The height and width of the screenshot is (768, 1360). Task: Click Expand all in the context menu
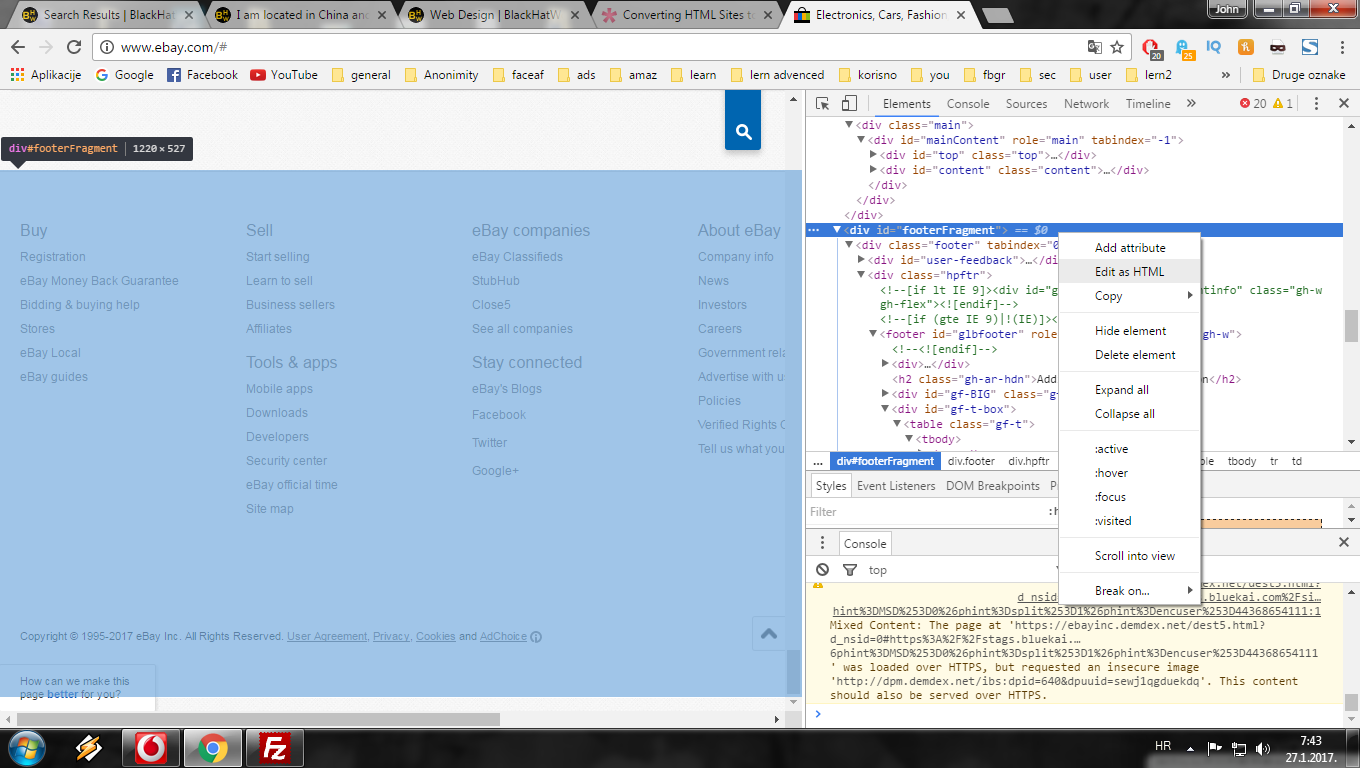[1129, 390]
